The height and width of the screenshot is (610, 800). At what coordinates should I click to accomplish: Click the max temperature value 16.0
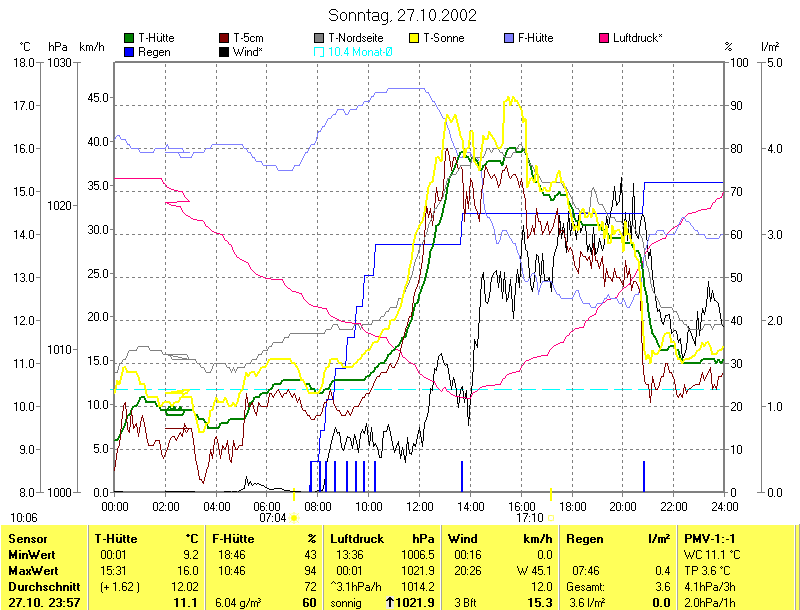pyautogui.click(x=188, y=571)
